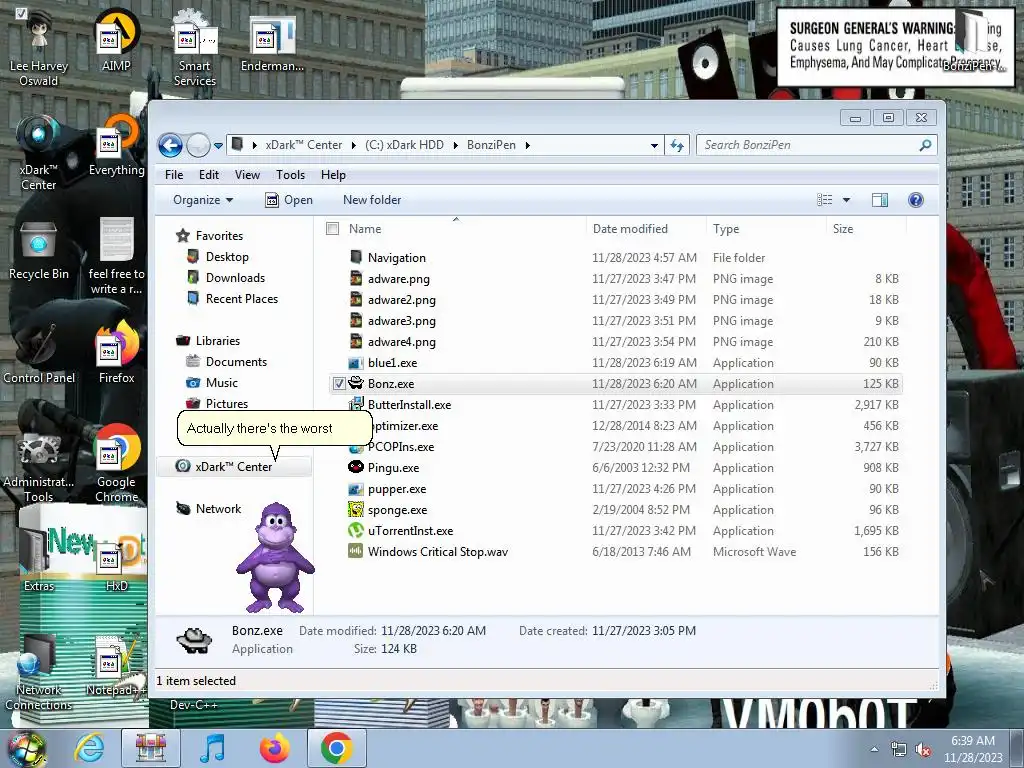Image resolution: width=1024 pixels, height=768 pixels.
Task: Select the Navigation folder icon
Action: point(355,257)
